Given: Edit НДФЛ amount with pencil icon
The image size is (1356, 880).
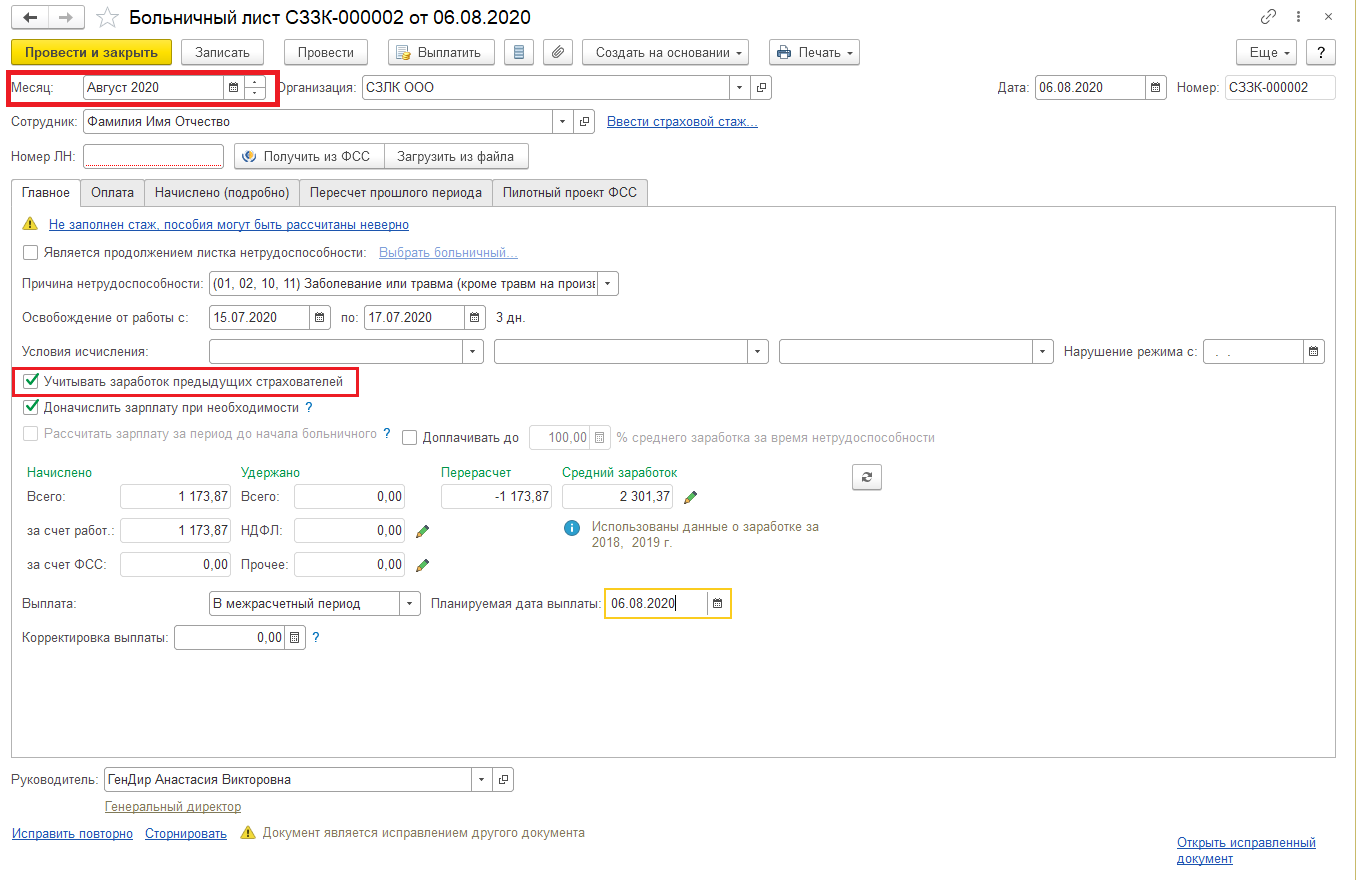Looking at the screenshot, I should (422, 531).
